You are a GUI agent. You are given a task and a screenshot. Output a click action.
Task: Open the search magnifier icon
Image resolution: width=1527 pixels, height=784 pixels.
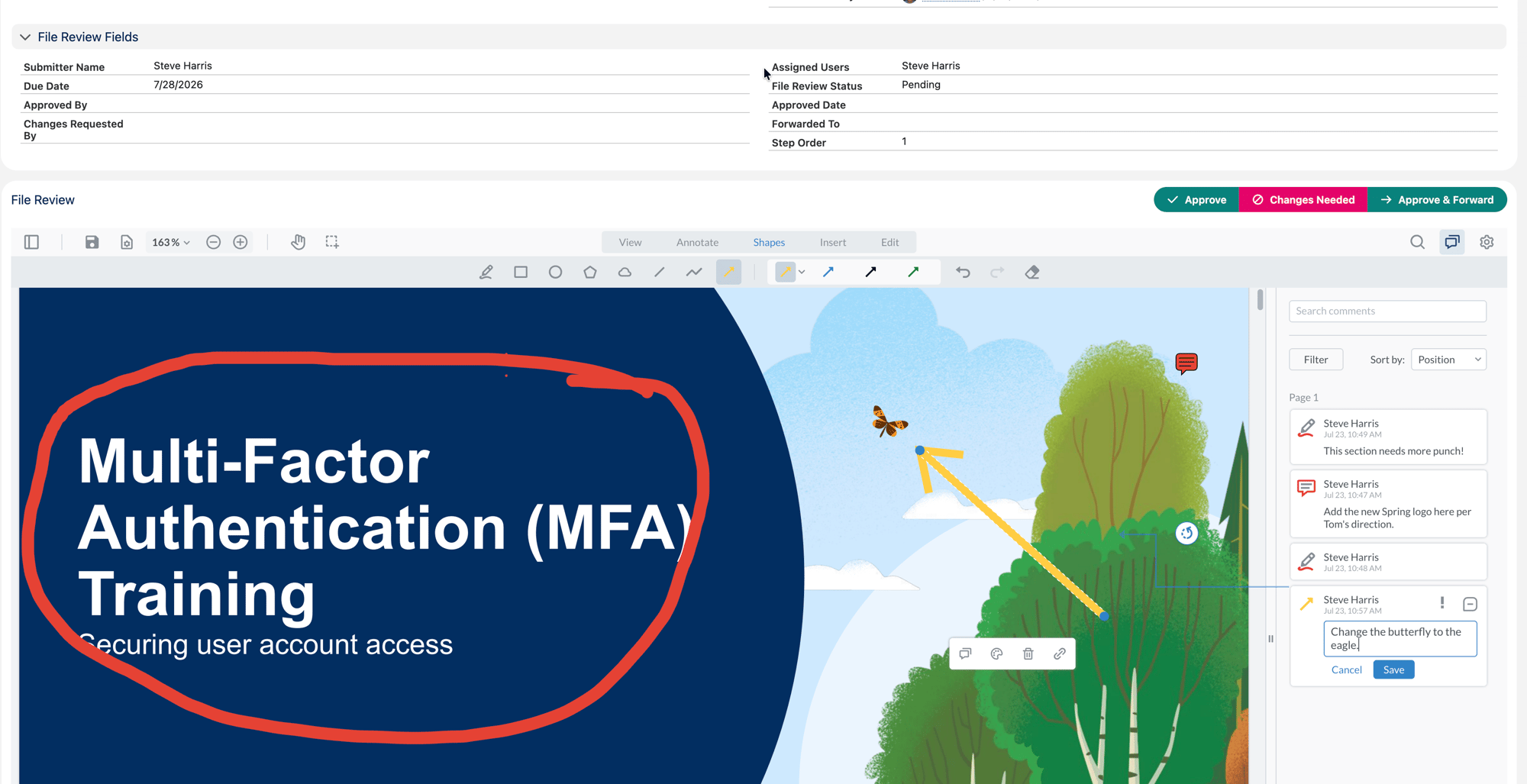click(x=1417, y=242)
